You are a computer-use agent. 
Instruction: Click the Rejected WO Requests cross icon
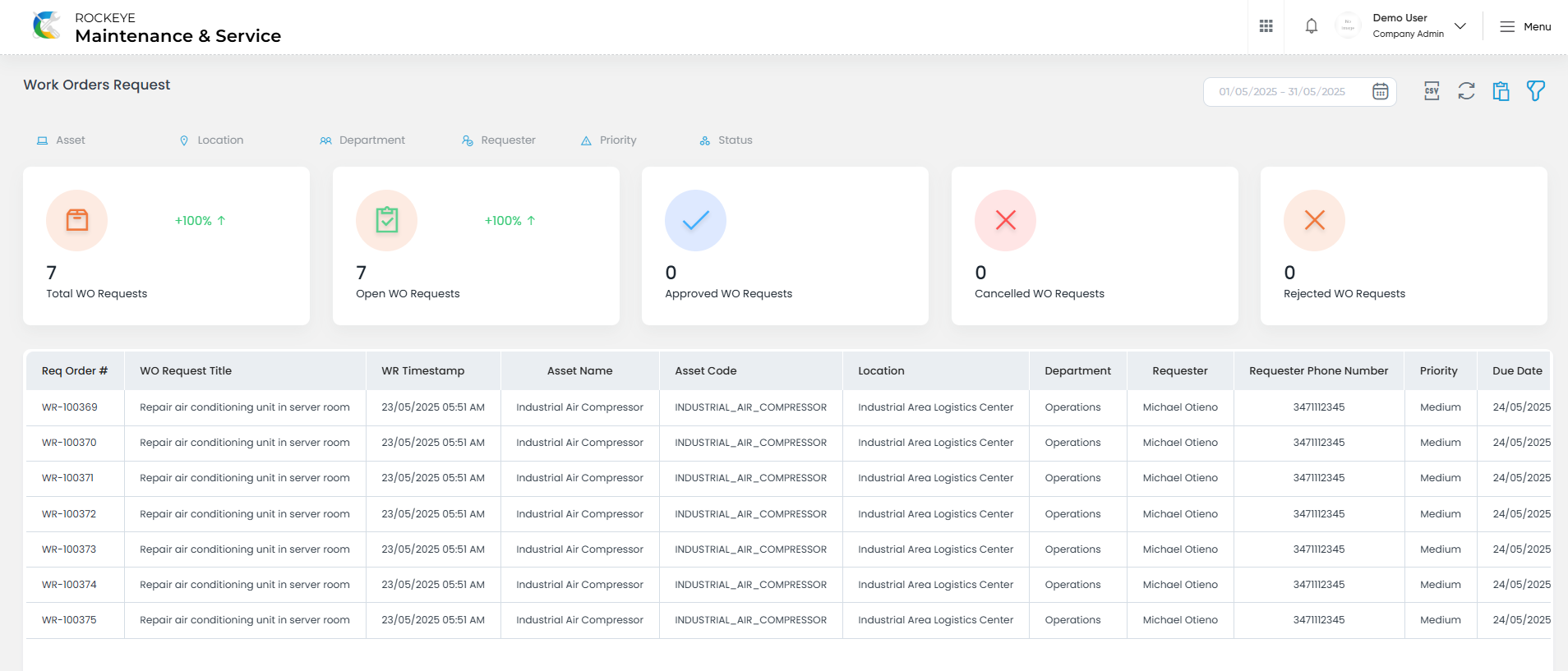click(1314, 220)
